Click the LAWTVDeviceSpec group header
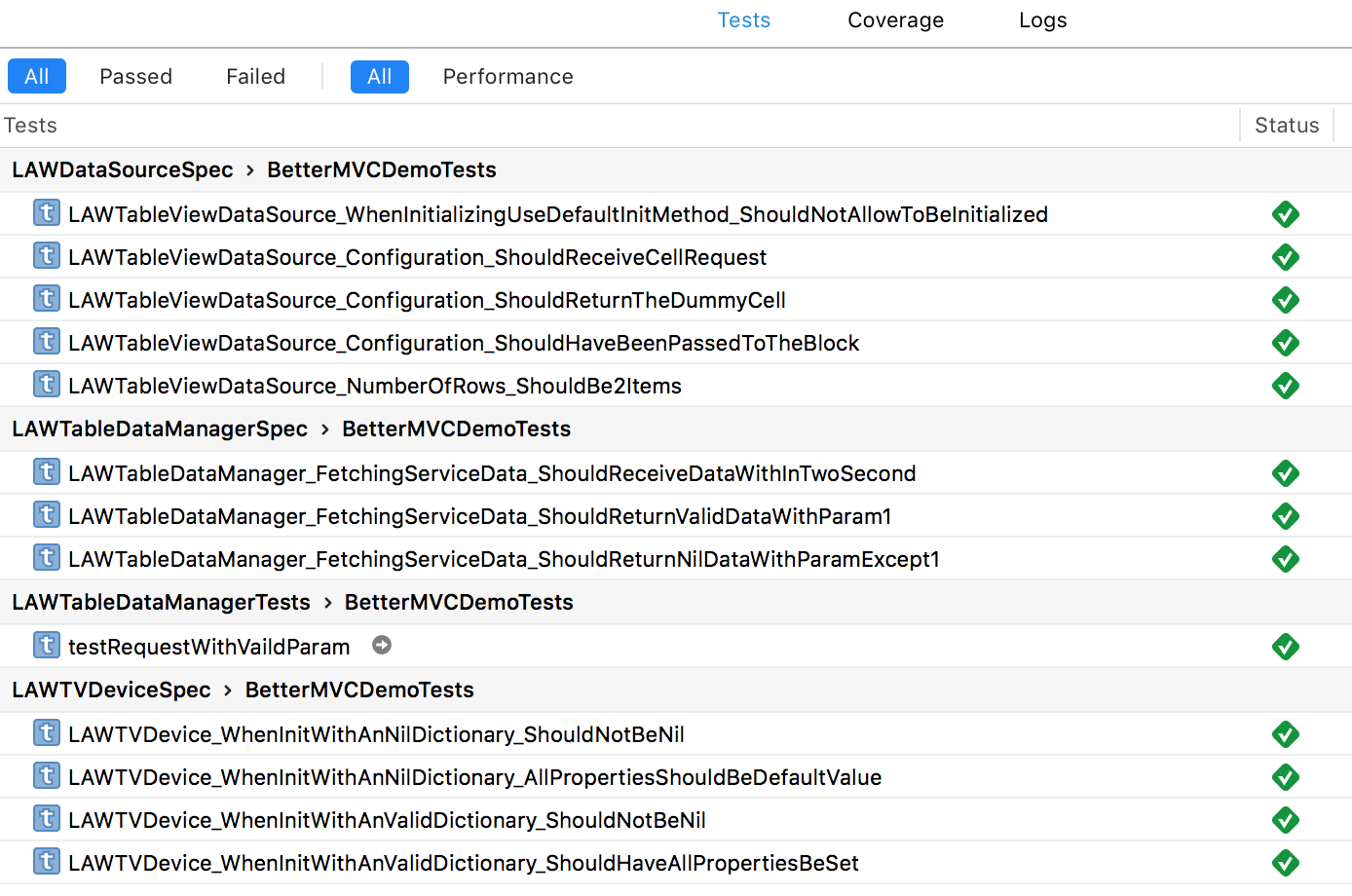 click(x=111, y=690)
